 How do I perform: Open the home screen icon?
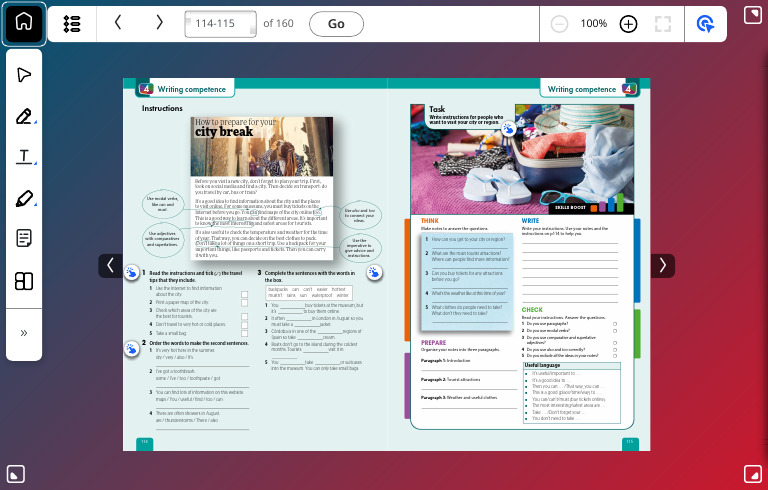coord(24,24)
